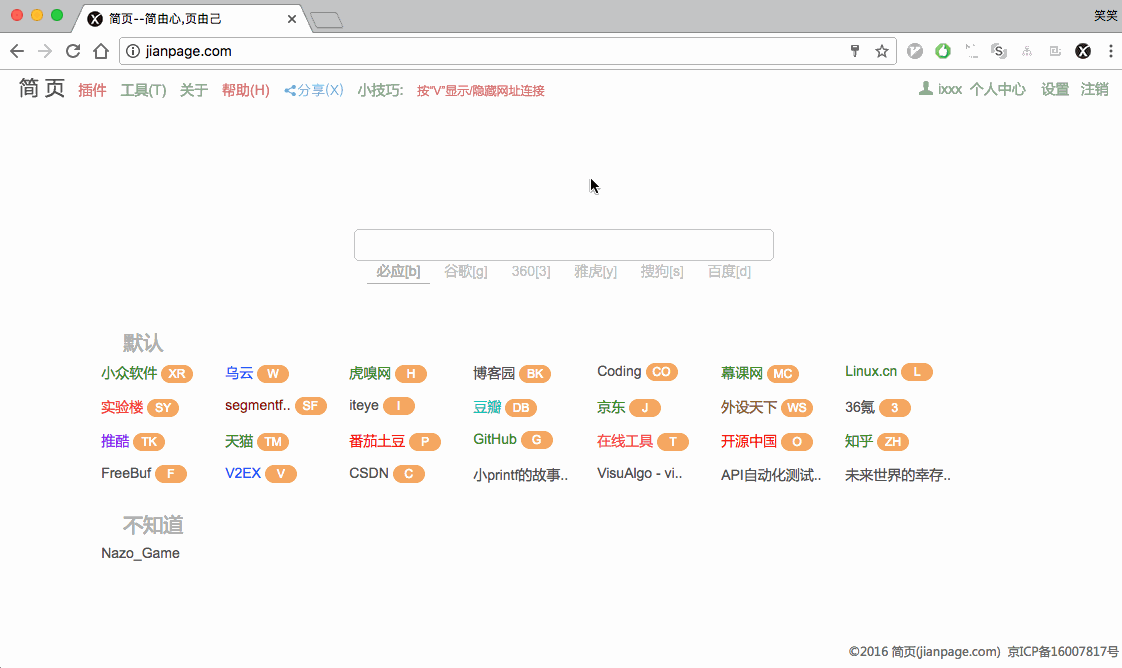Open the 帮助(H) menu
Screen dimensions: 1122x668
pos(245,90)
